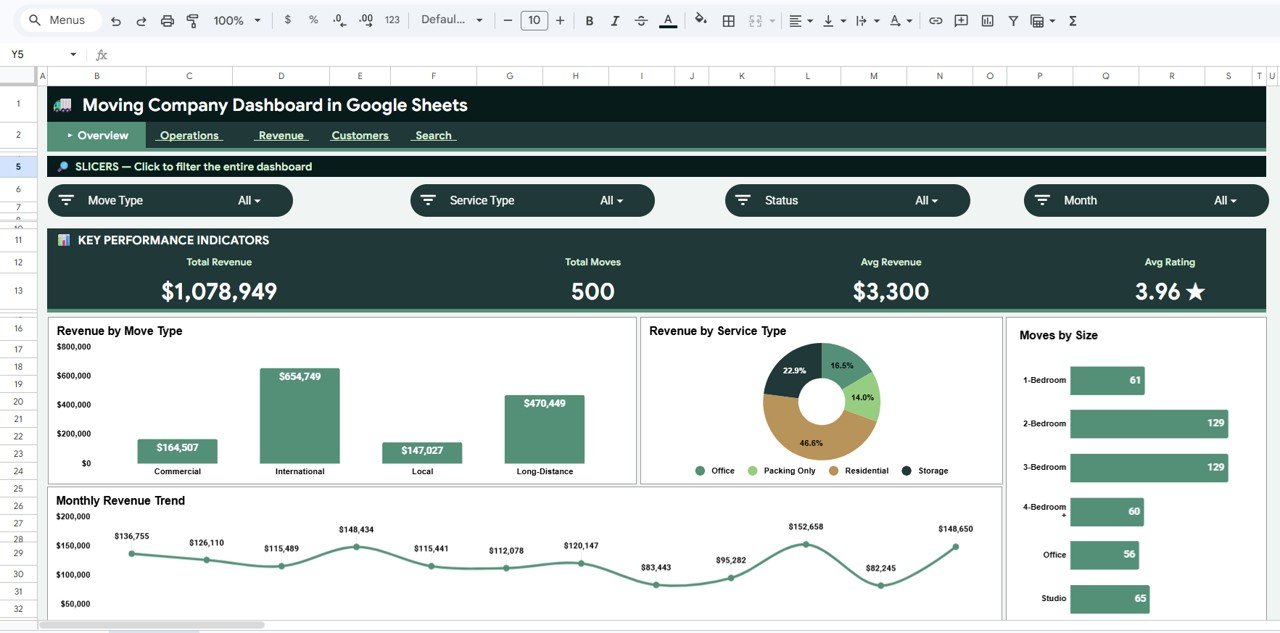
Task: Click the Functions sigma icon
Action: (1073, 20)
